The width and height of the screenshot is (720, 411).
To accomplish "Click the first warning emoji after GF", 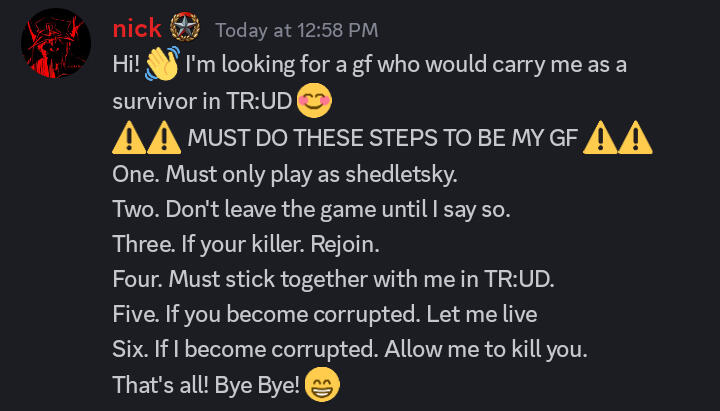I will 600,137.
